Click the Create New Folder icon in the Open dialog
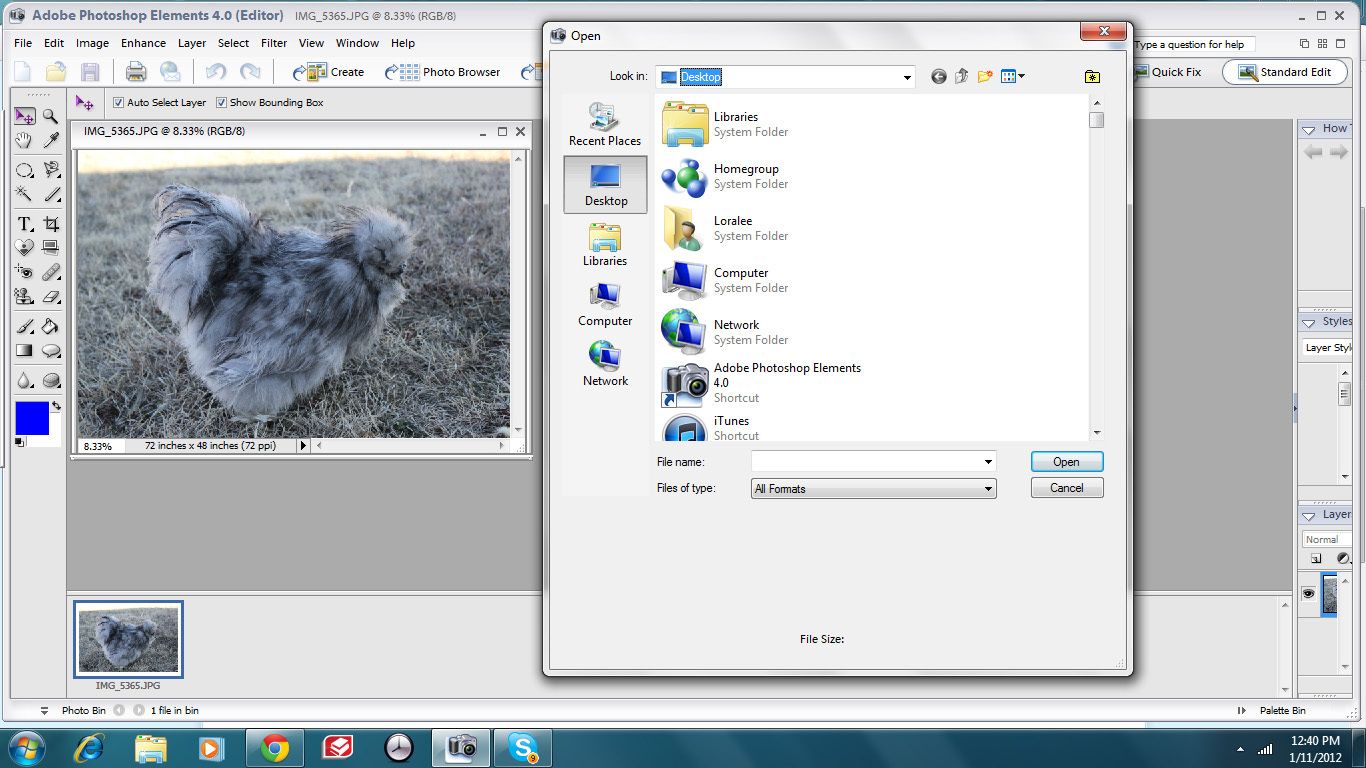Image resolution: width=1366 pixels, height=768 pixels. (x=985, y=77)
